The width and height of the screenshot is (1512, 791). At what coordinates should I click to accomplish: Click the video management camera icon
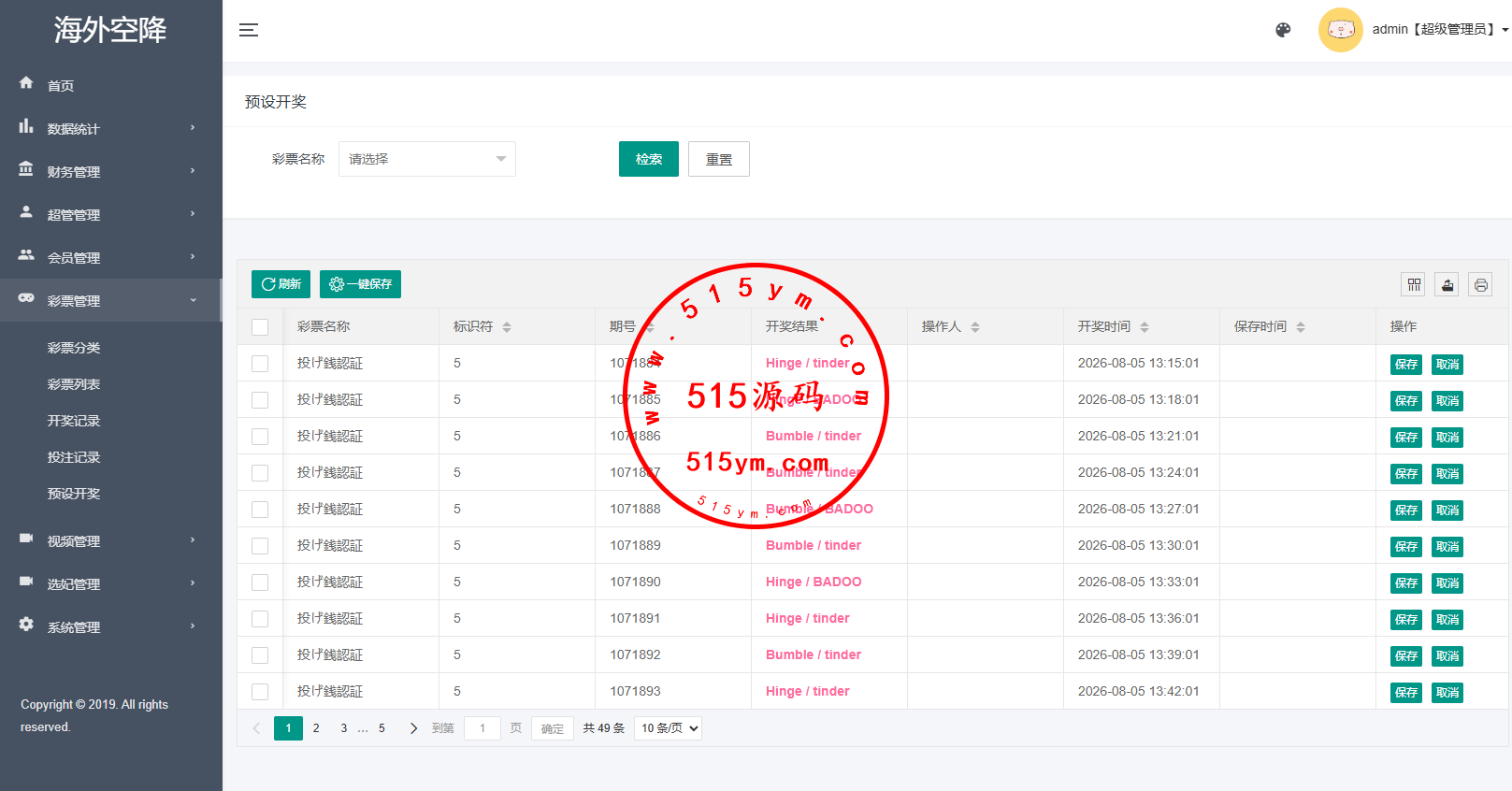point(26,539)
